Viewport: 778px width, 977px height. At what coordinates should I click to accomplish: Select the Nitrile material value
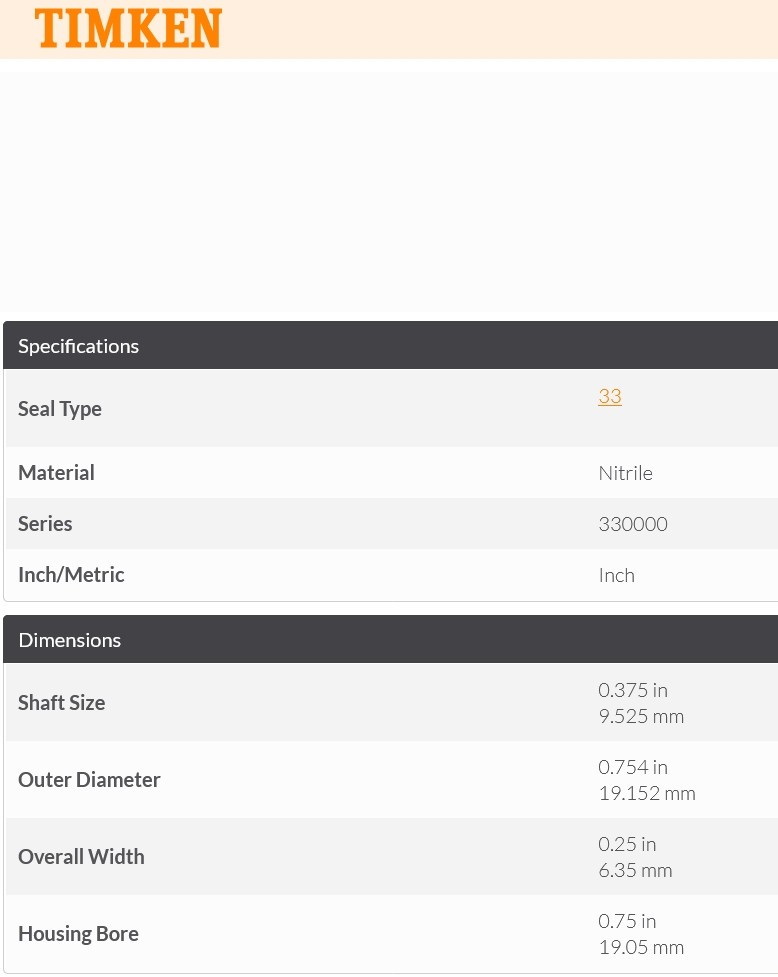coord(625,474)
